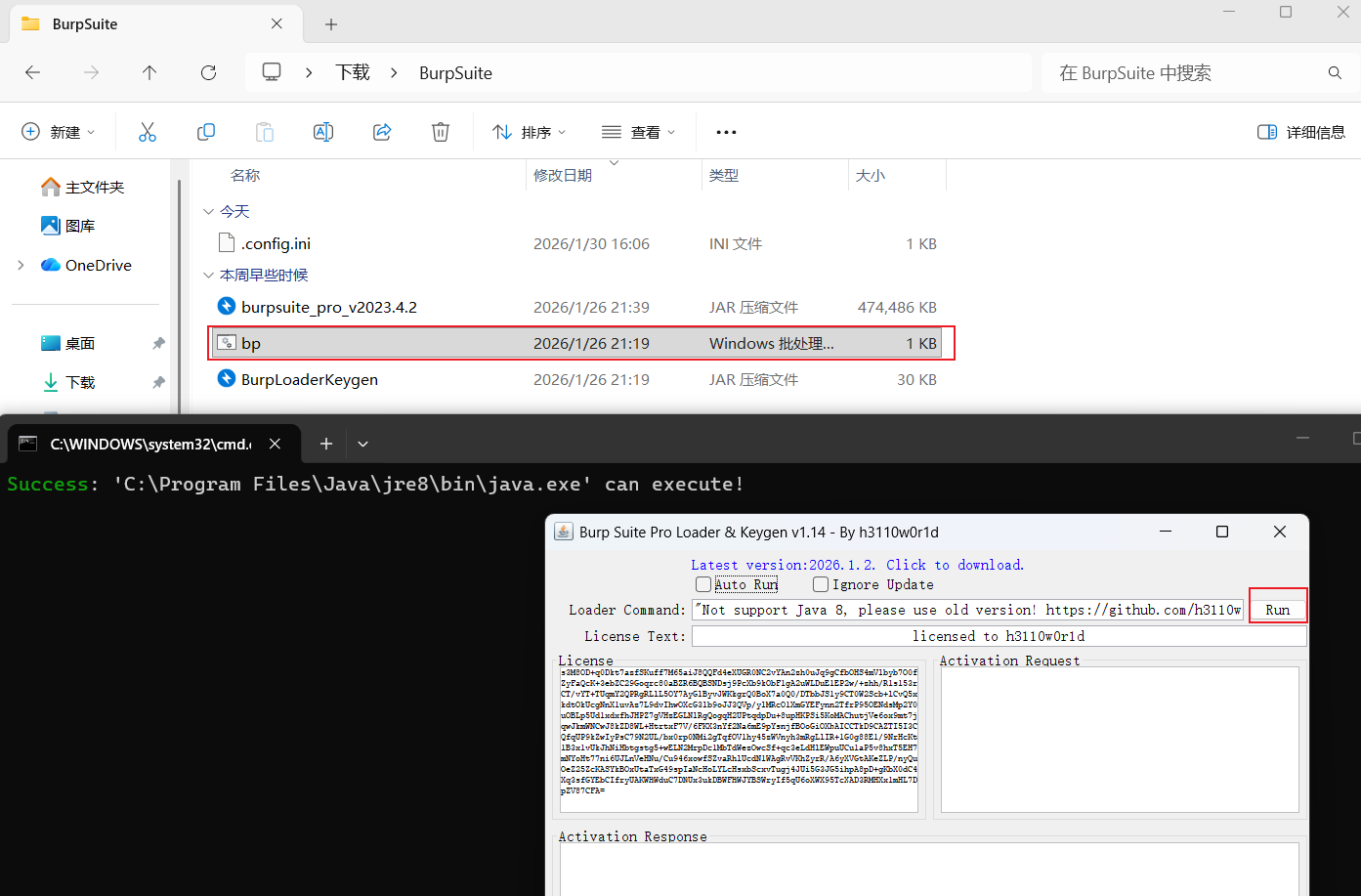Click the Share icon in toolbar

pyautogui.click(x=382, y=132)
